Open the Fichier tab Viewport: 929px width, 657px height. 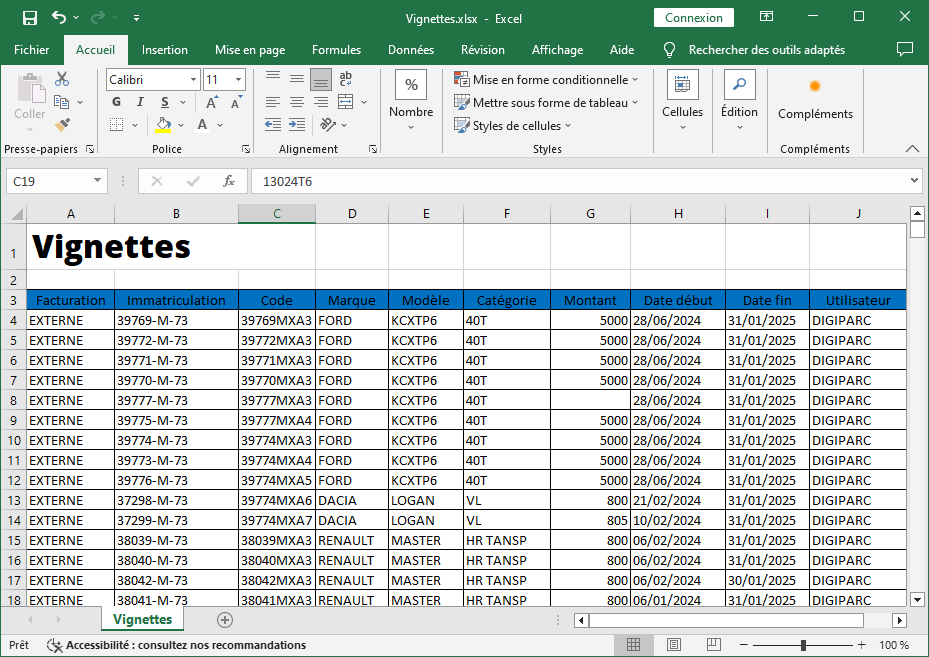[x=31, y=50]
